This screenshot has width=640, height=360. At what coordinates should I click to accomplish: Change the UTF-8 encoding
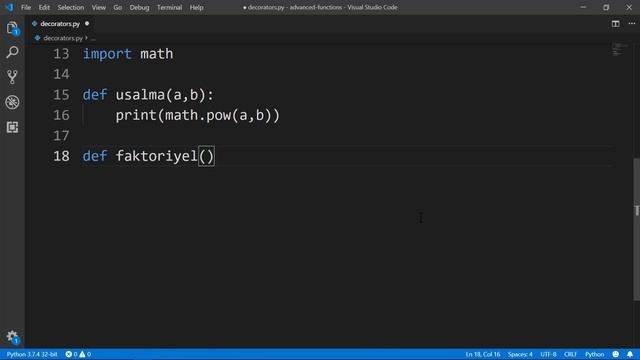pyautogui.click(x=548, y=354)
